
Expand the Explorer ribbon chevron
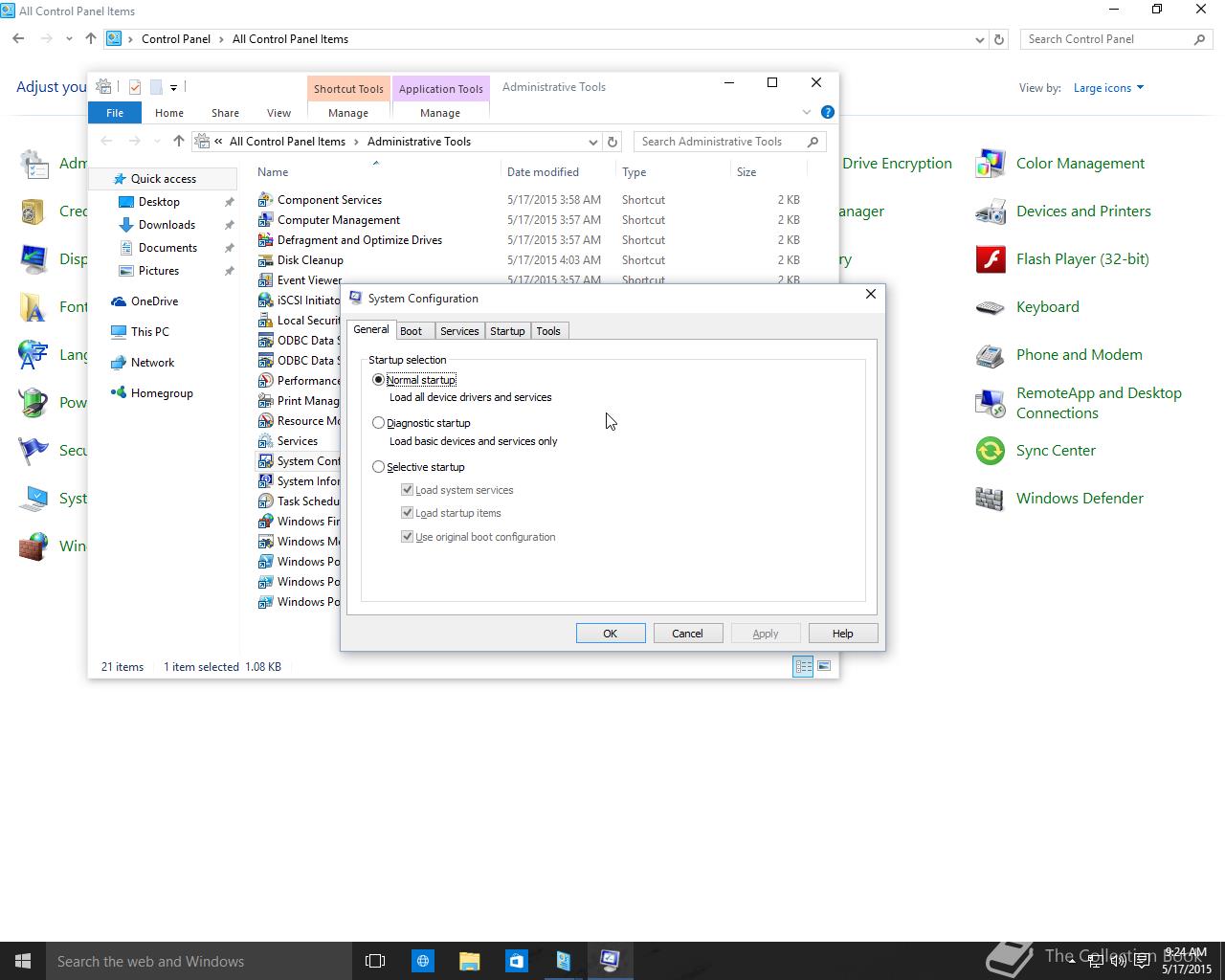806,112
